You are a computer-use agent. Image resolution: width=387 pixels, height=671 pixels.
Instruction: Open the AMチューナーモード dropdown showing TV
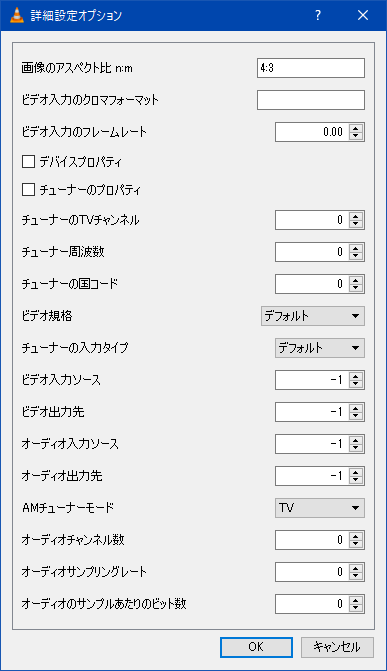point(320,508)
